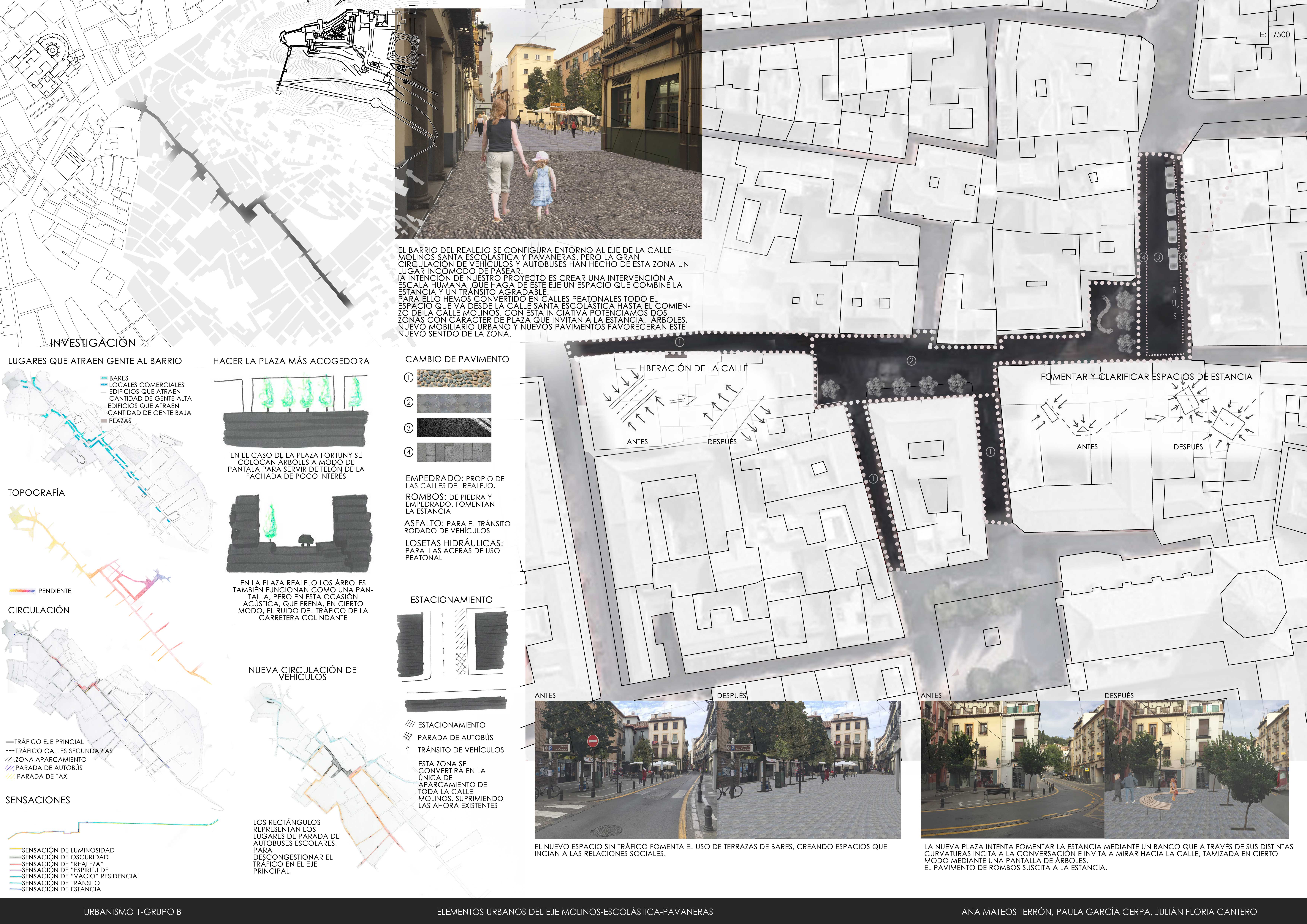
Task: Click circled marker 2 in the dark plaza strip
Action: 911,361
